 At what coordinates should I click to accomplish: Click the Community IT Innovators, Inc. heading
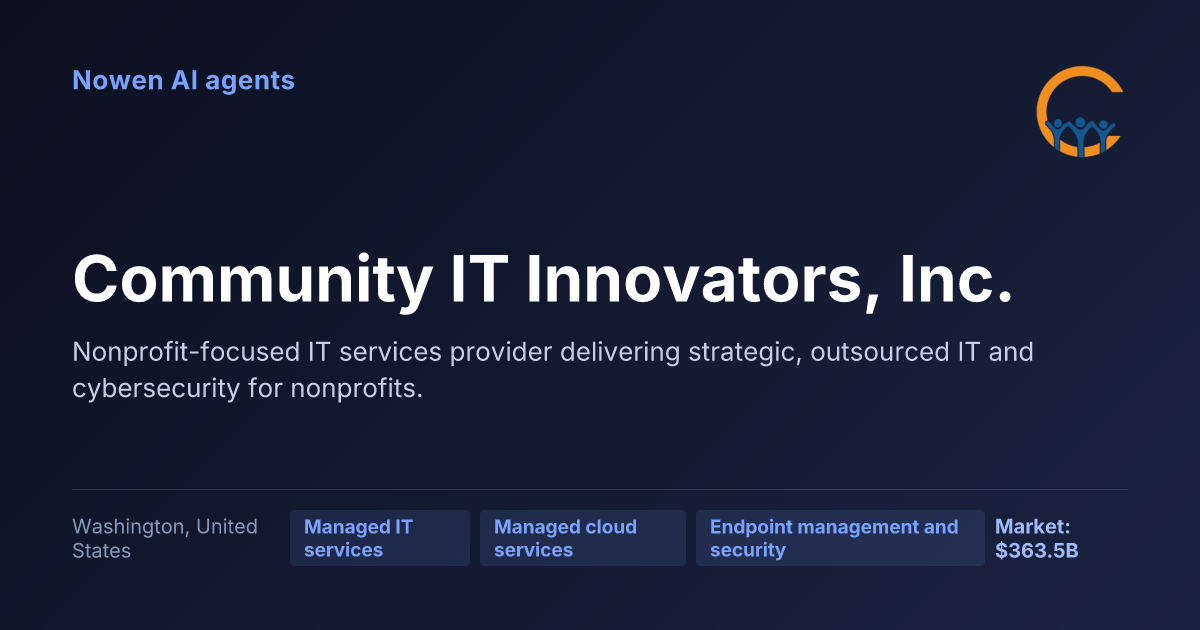(543, 279)
